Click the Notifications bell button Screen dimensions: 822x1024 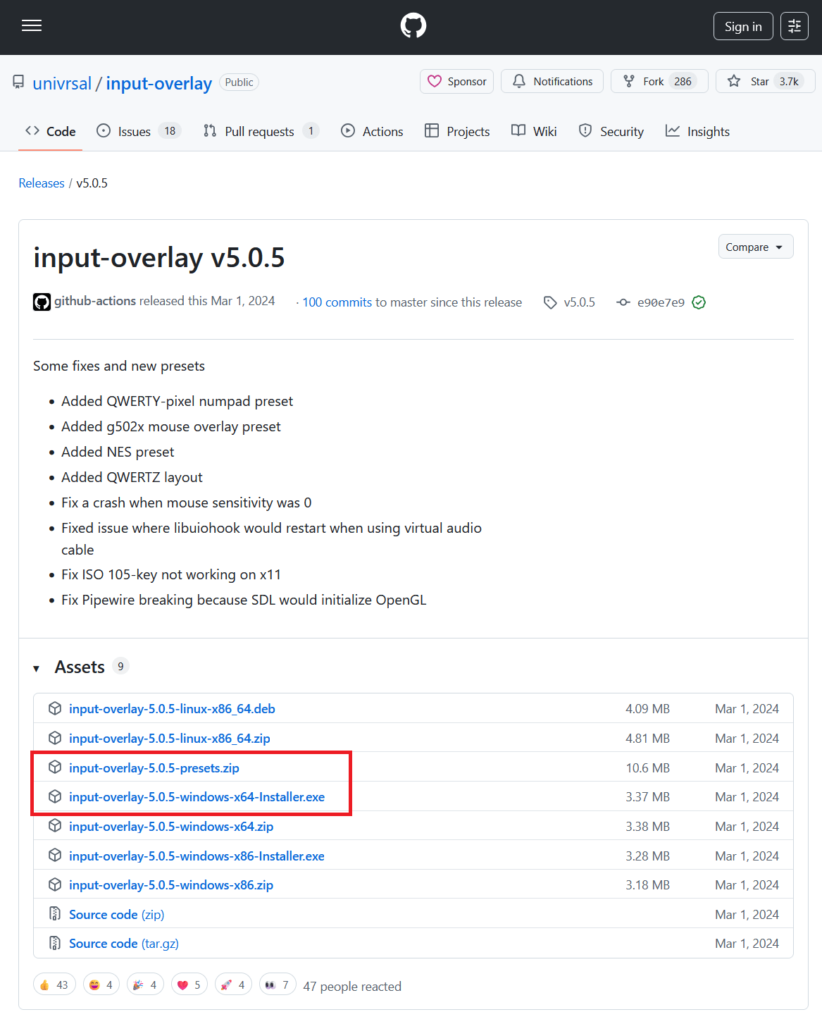(553, 81)
